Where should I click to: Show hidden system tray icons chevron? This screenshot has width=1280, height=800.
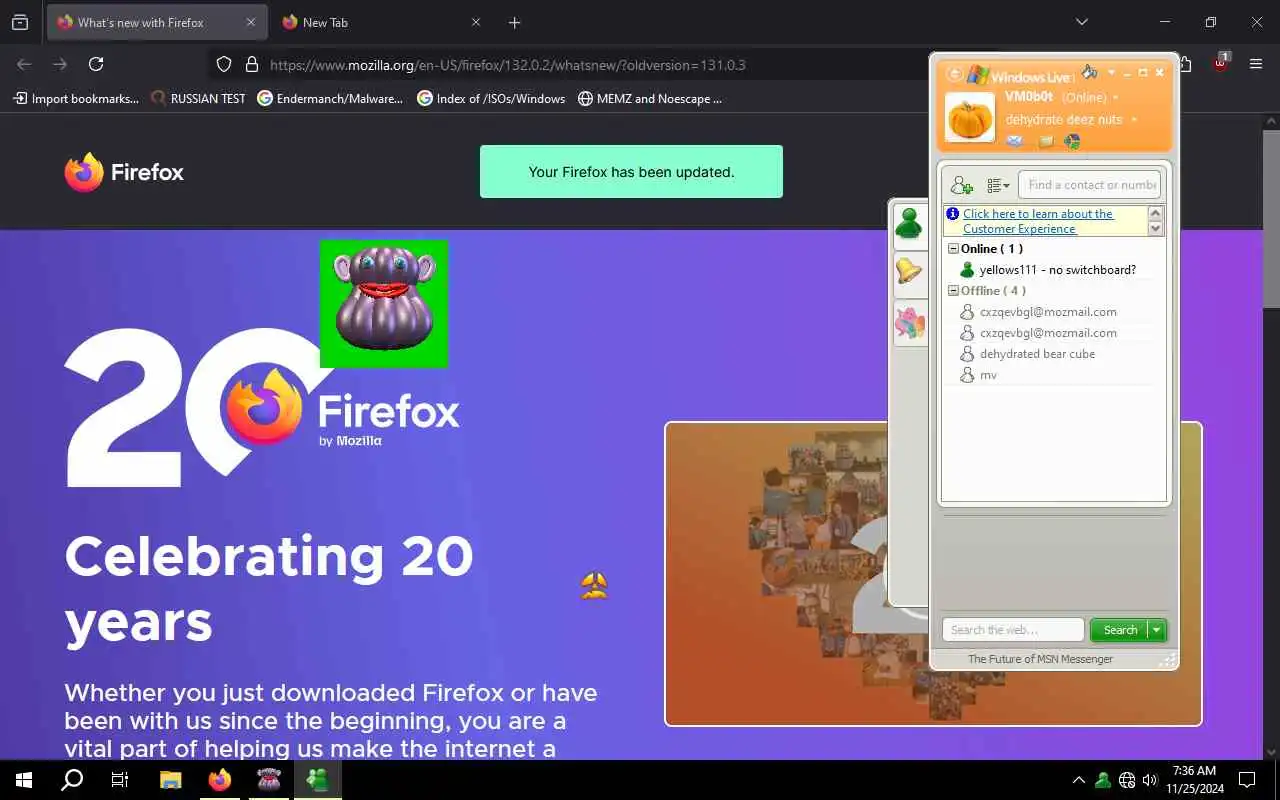click(1078, 780)
